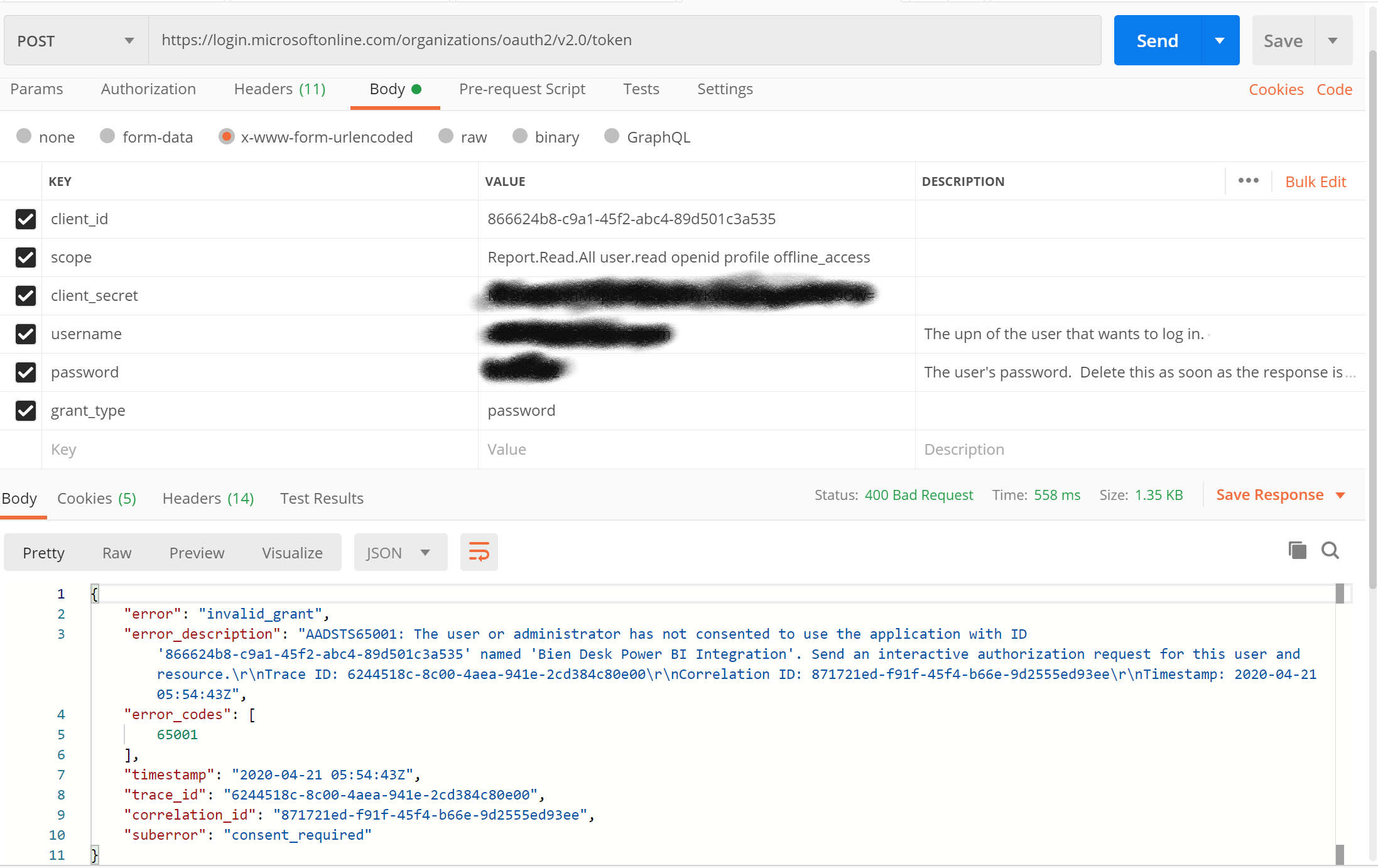
Task: Switch to response Headers (14) tab
Action: click(208, 499)
